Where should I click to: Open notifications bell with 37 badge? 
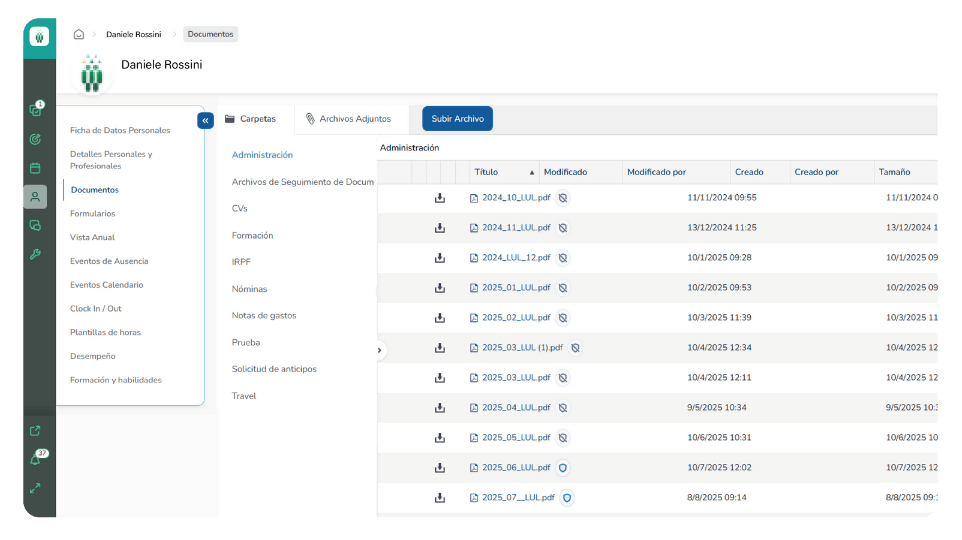click(x=36, y=459)
